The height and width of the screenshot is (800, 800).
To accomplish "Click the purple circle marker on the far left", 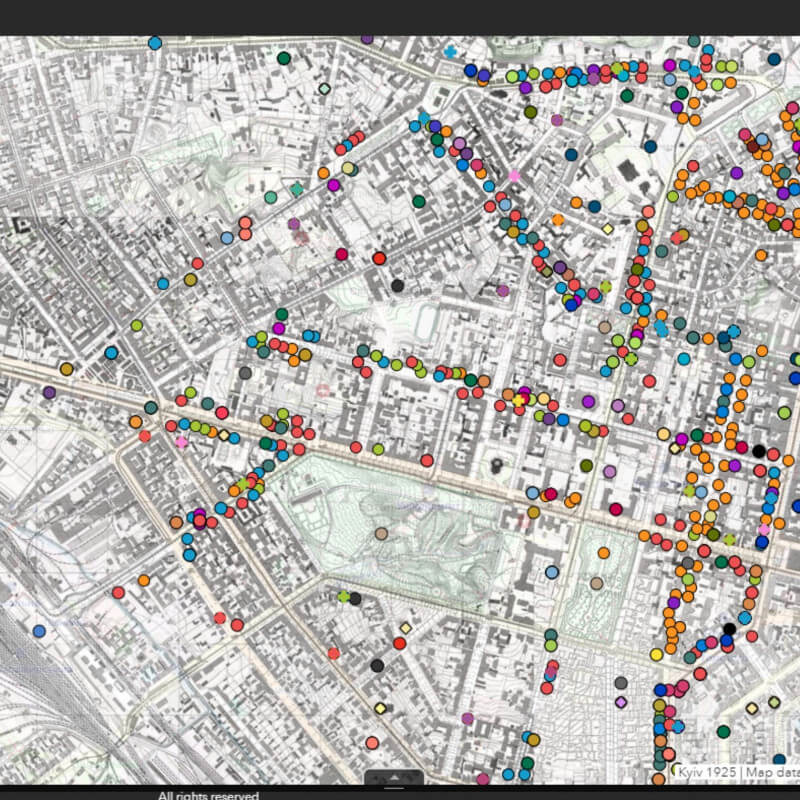I will (49, 393).
